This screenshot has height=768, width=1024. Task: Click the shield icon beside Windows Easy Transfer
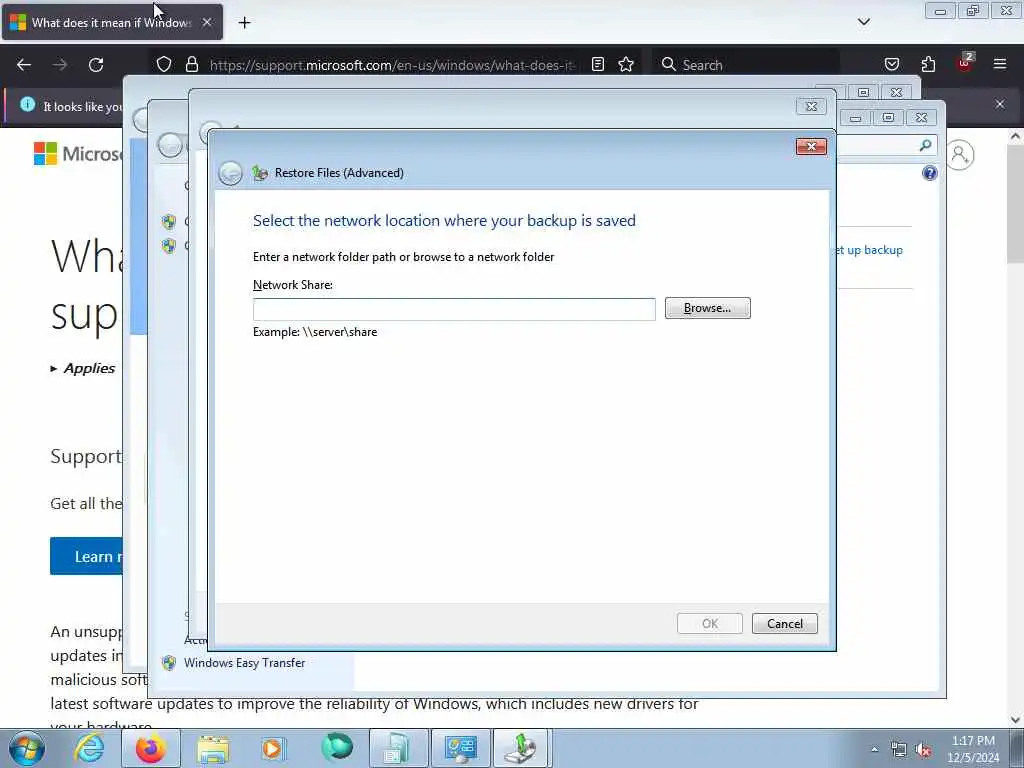(169, 663)
